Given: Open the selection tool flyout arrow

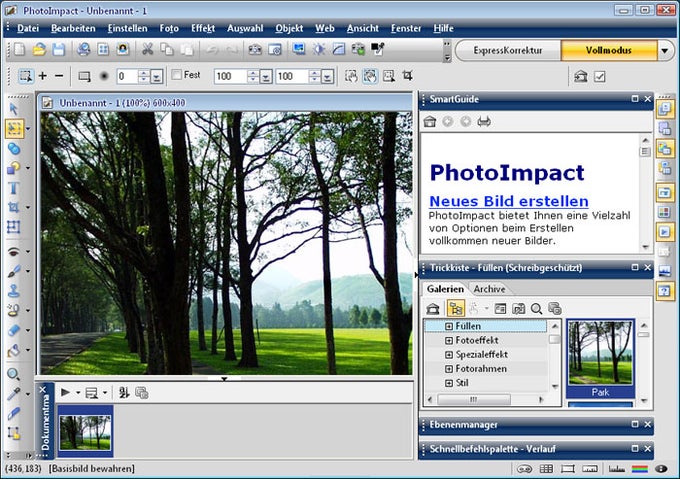Looking at the screenshot, I should click(28, 129).
